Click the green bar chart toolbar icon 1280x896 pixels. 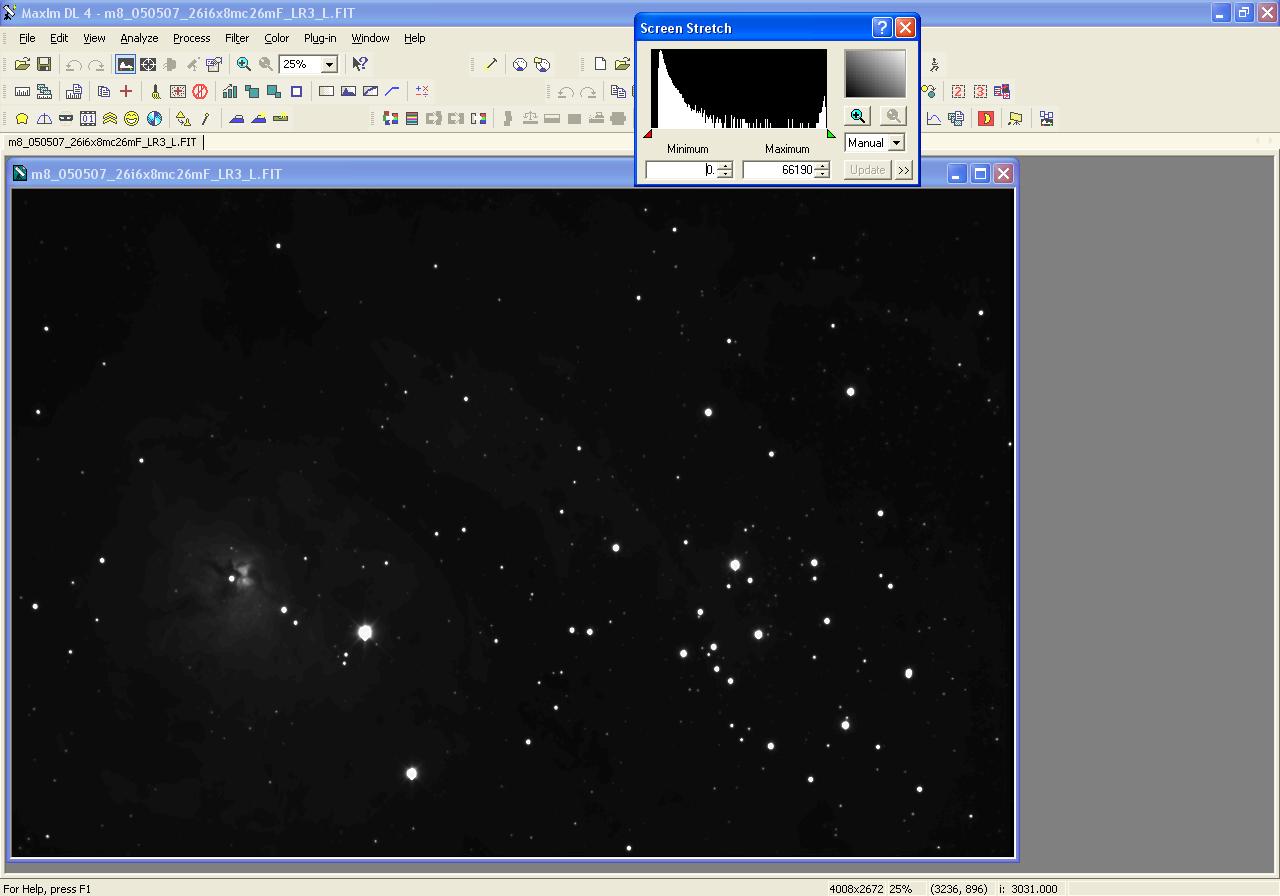coord(230,91)
